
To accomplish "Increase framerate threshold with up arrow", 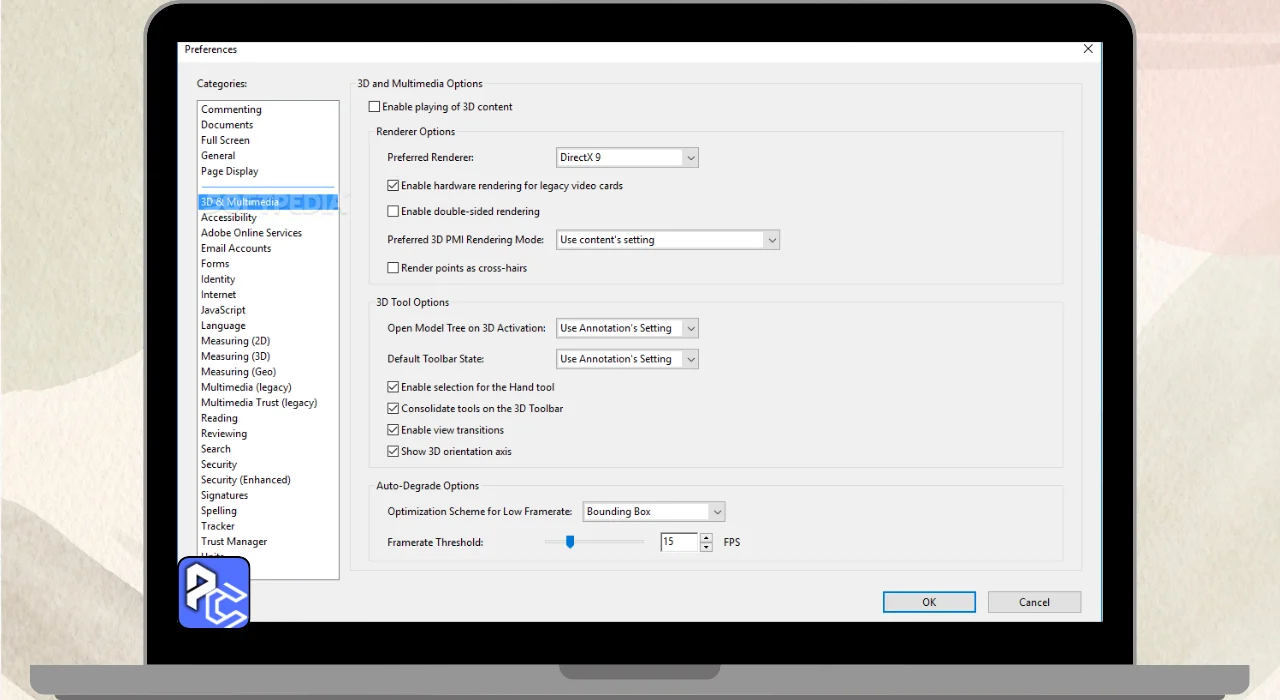I will click(706, 537).
